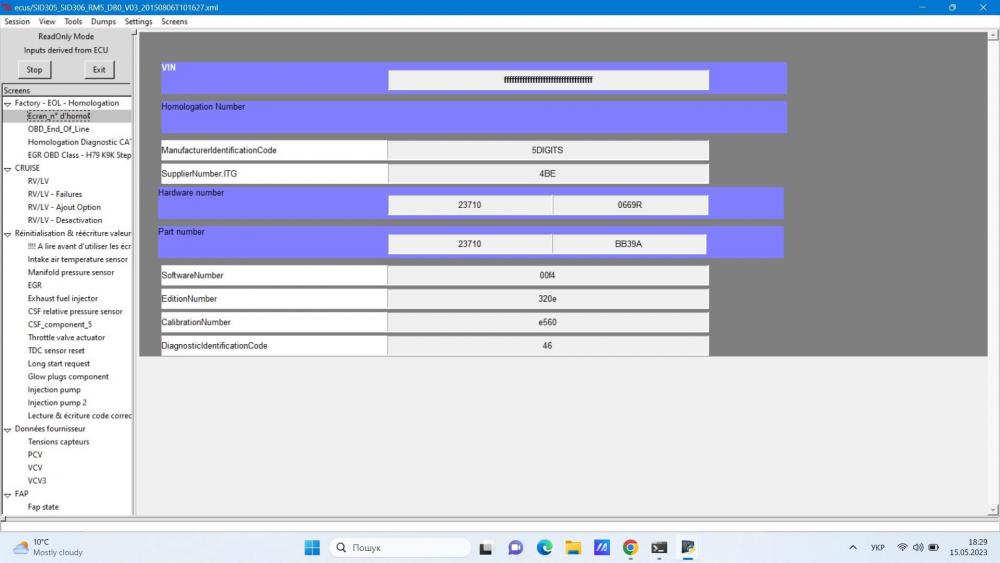Image resolution: width=1000 pixels, height=563 pixels.
Task: Click EditionNumber value 320e
Action: (x=548, y=299)
